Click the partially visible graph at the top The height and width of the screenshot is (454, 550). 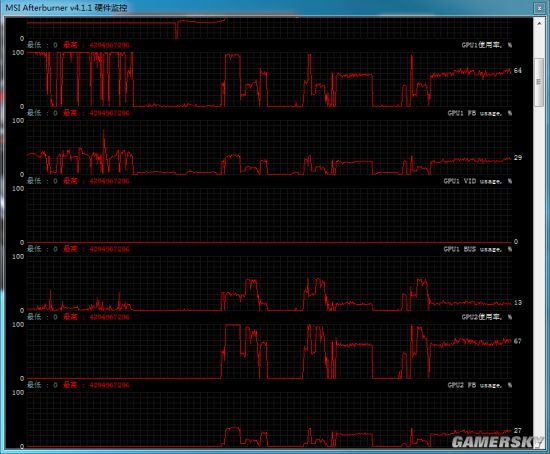pos(269,28)
